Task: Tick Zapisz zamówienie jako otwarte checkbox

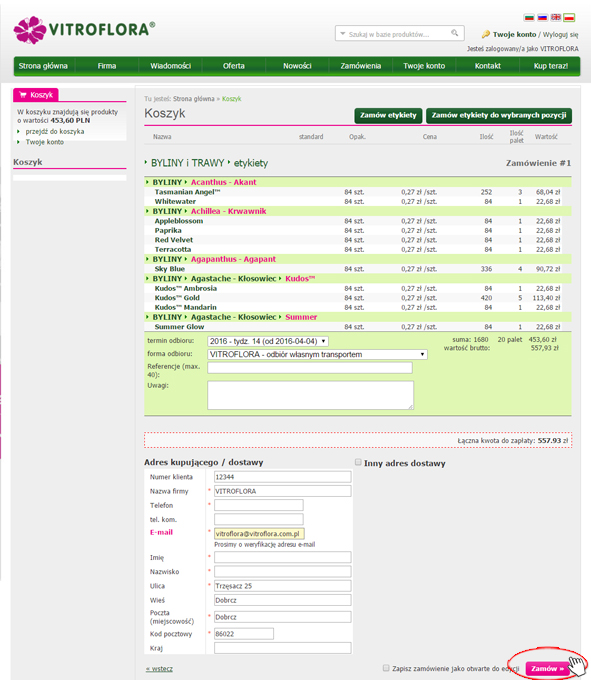Action: [x=386, y=668]
